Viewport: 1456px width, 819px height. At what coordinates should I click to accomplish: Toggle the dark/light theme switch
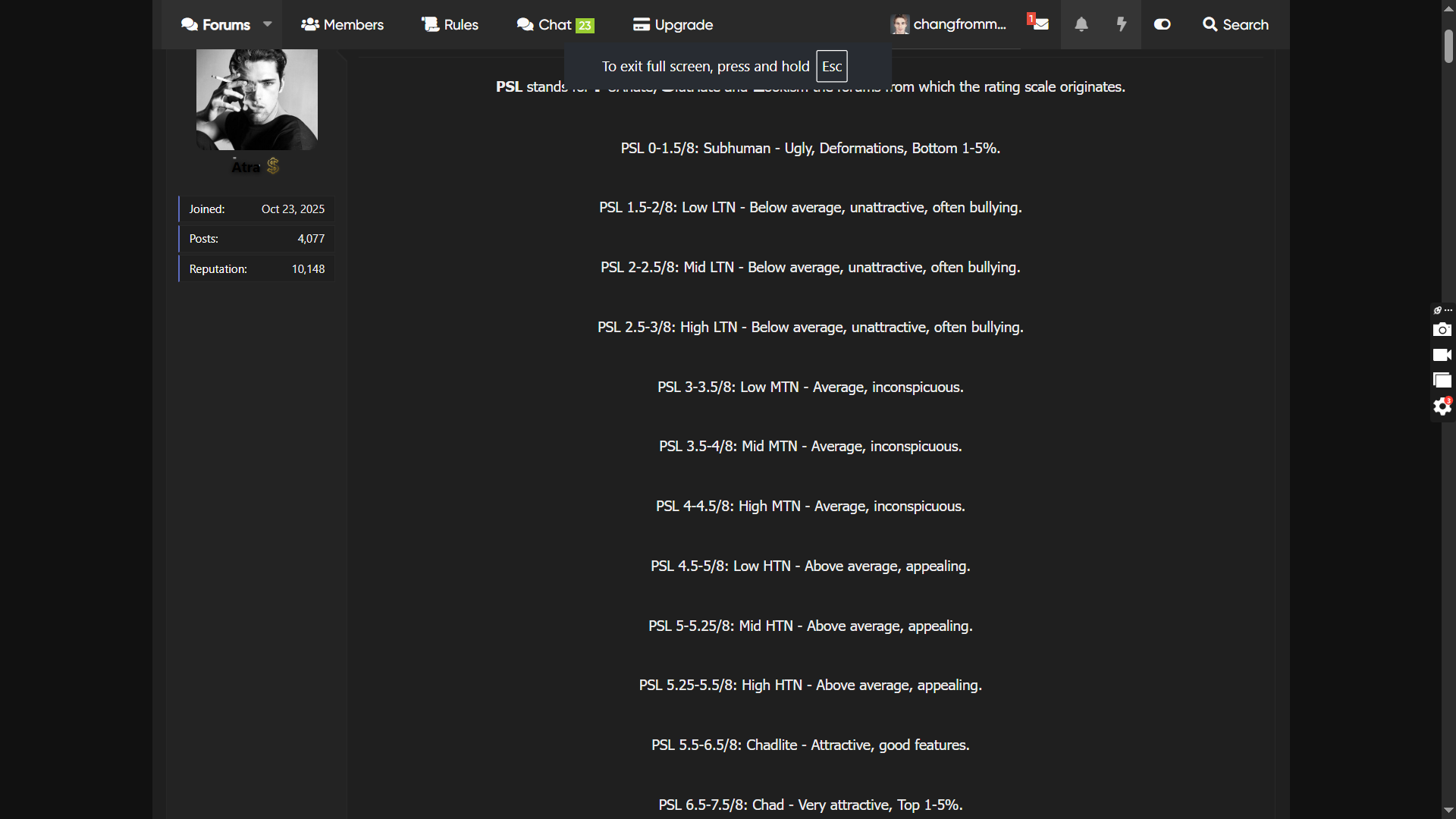point(1162,24)
